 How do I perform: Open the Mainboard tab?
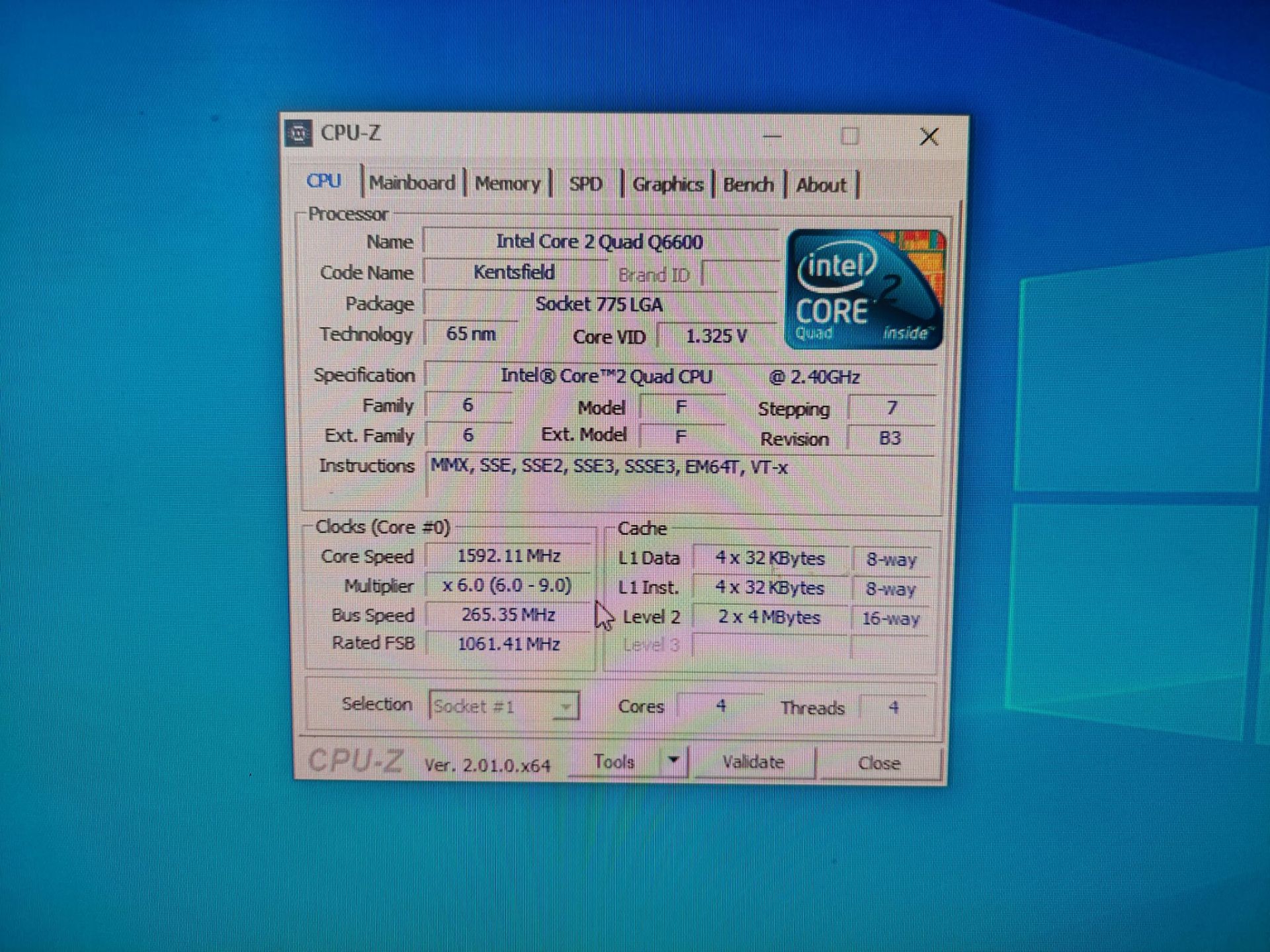pos(412,182)
